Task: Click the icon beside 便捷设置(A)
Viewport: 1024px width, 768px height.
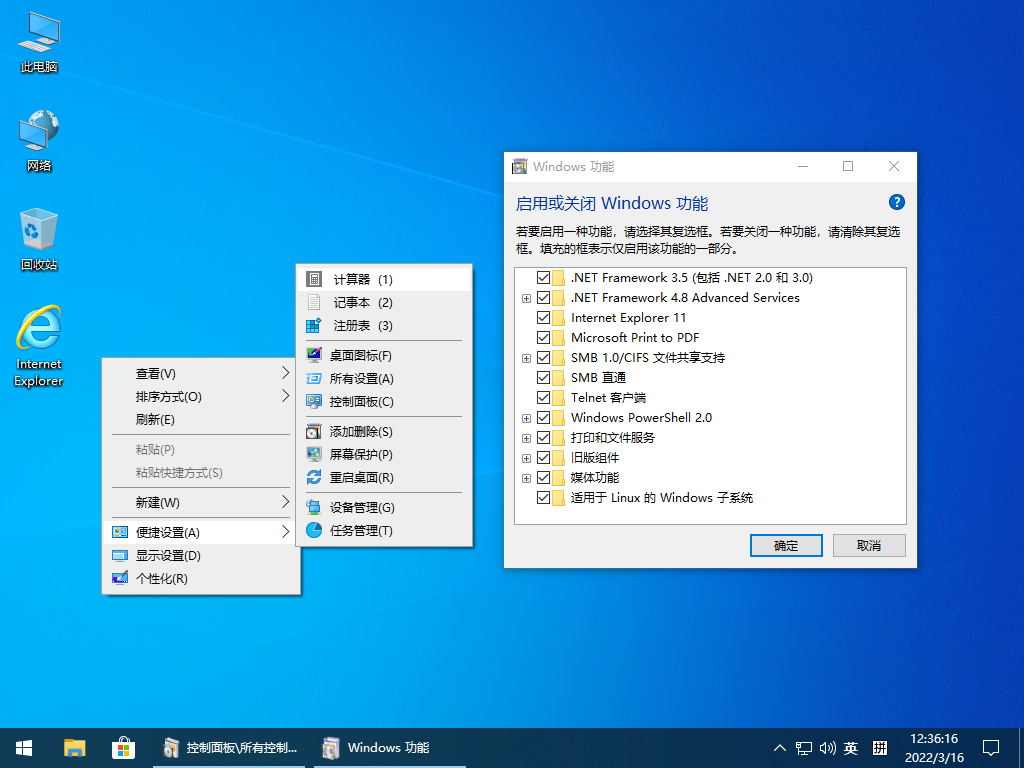Action: 120,532
